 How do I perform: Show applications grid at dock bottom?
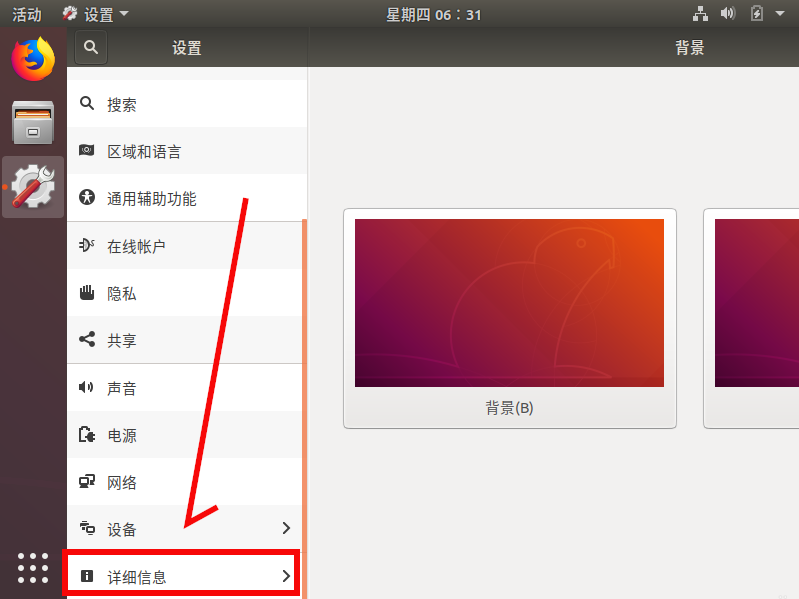33,567
